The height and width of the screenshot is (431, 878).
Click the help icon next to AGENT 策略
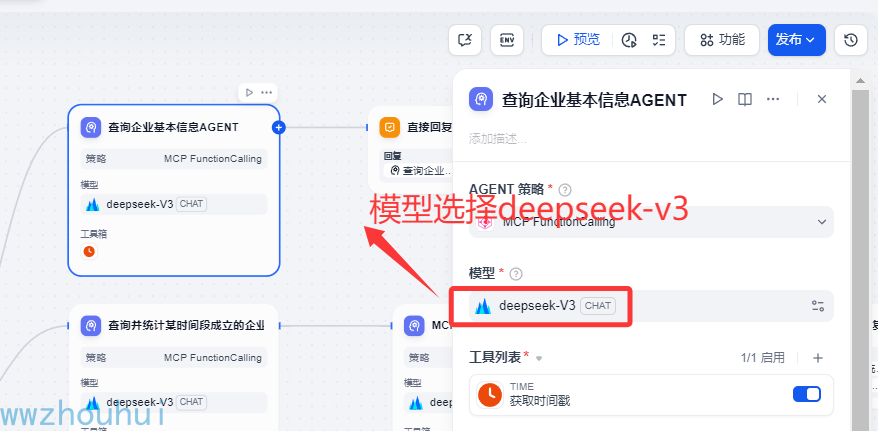click(565, 189)
